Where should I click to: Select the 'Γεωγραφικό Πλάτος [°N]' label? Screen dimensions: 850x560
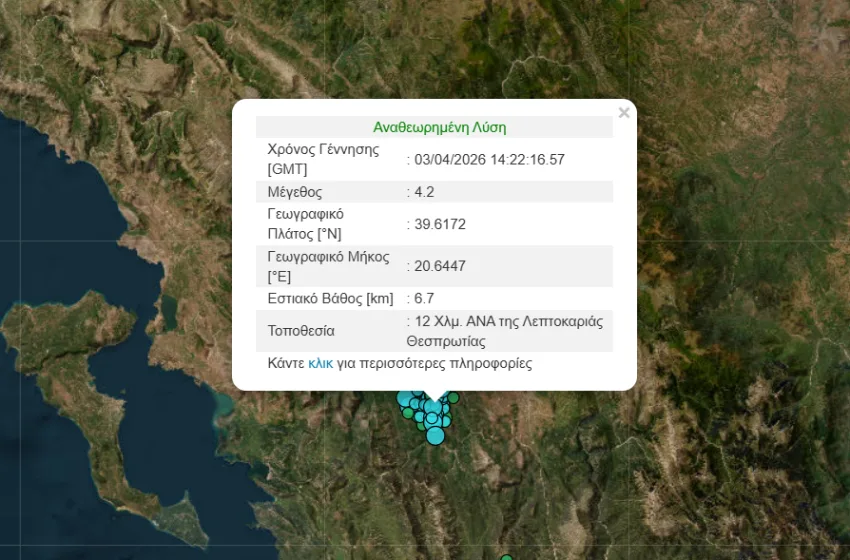point(306,224)
